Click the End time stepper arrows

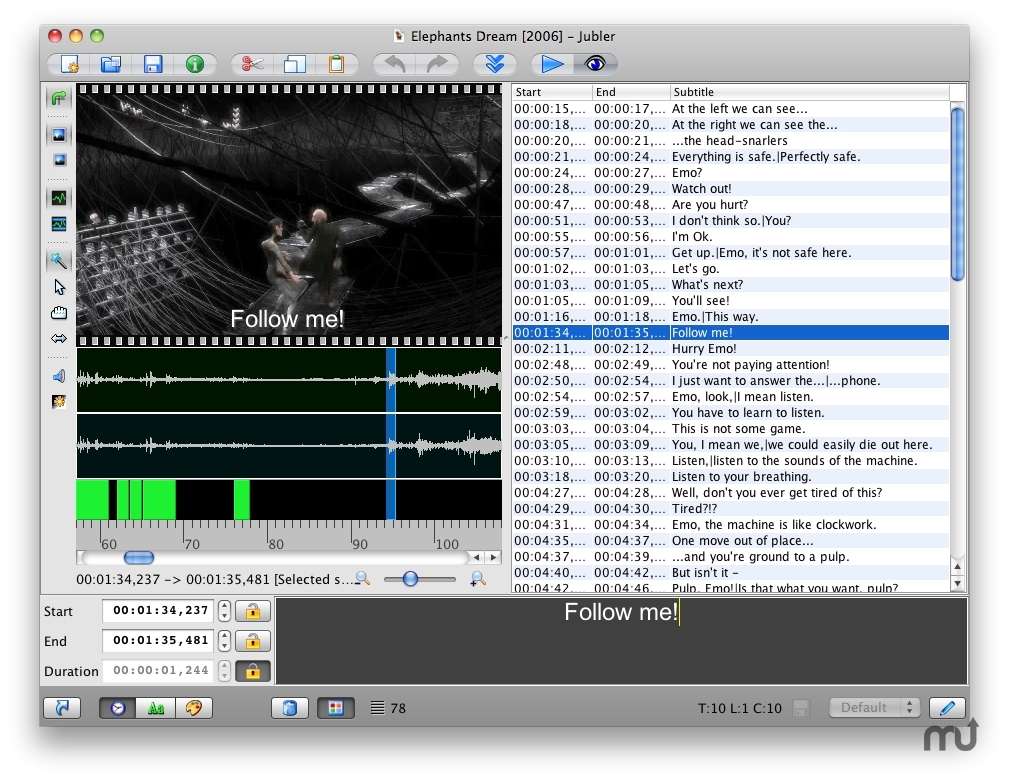click(224, 641)
